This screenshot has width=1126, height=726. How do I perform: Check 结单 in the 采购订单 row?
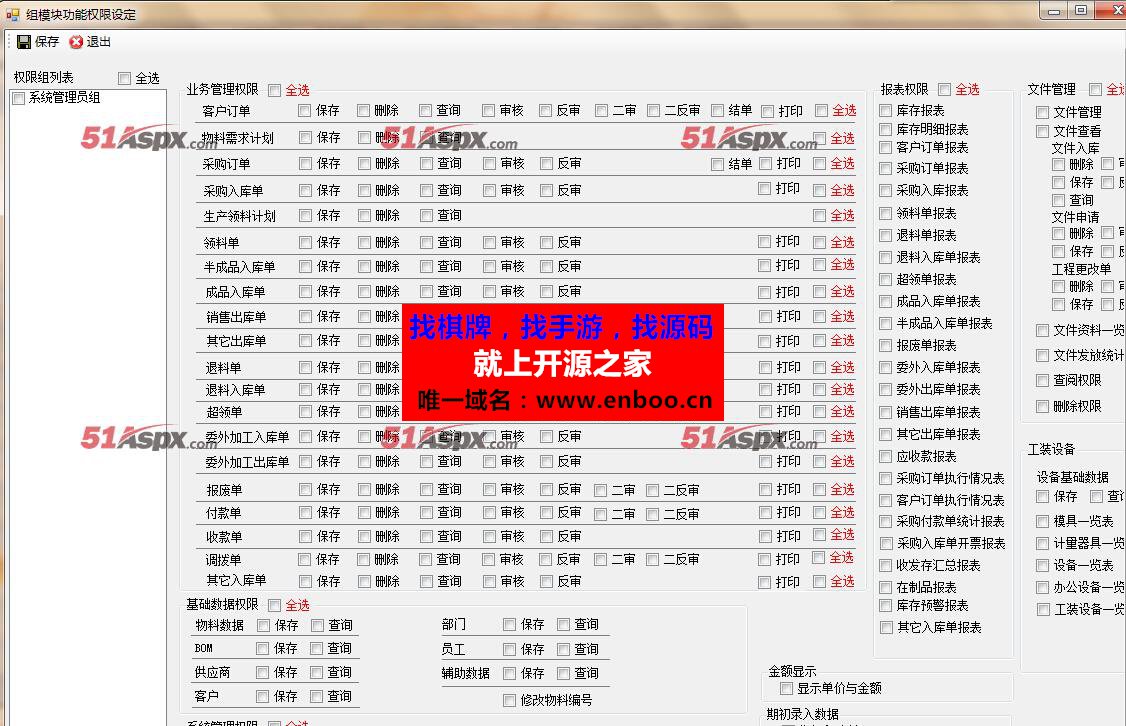717,164
